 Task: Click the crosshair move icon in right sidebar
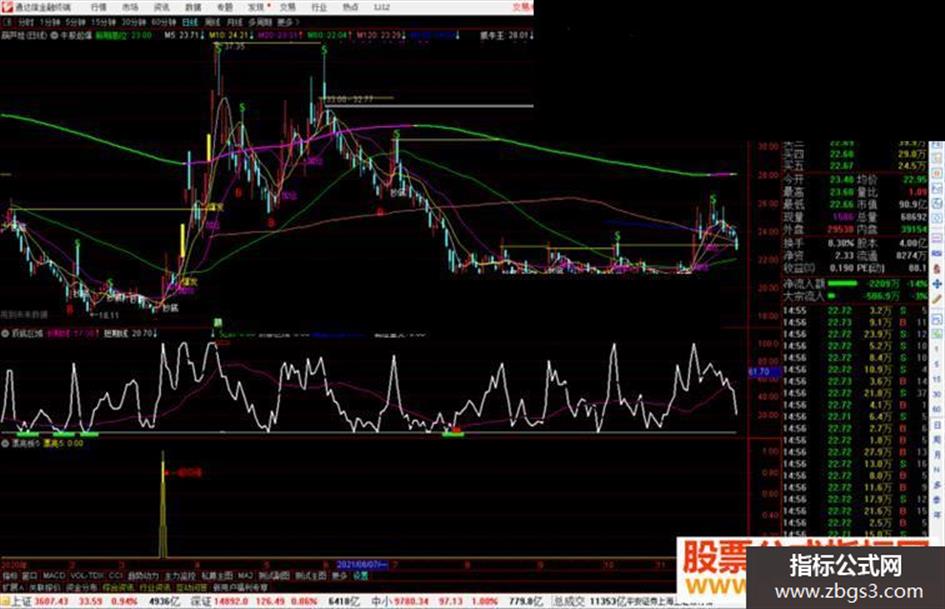pyautogui.click(x=937, y=283)
